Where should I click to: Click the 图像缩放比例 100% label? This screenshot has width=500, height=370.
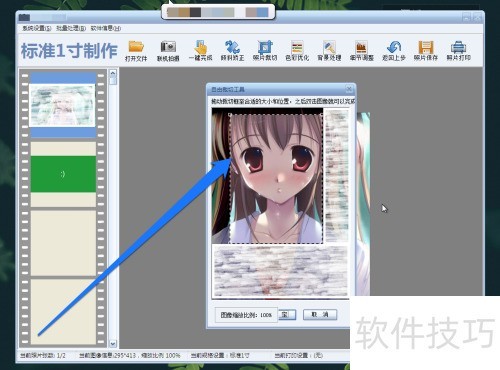point(246,315)
